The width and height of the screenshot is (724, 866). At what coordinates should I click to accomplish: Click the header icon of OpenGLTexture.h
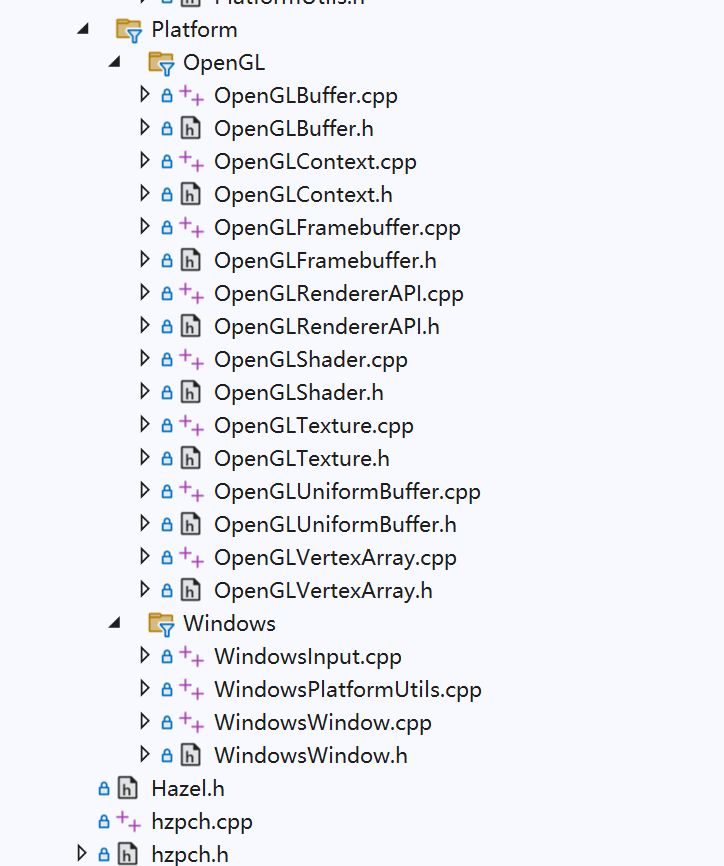[x=191, y=458]
